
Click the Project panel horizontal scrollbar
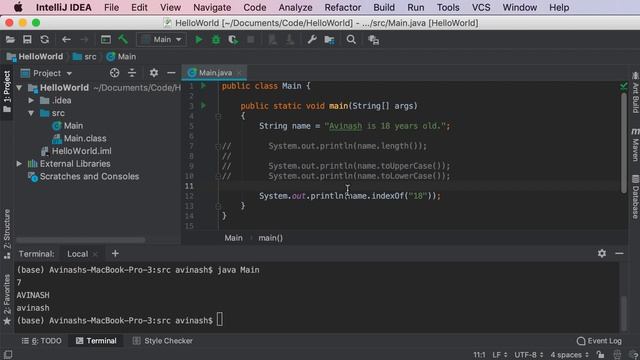81,240
